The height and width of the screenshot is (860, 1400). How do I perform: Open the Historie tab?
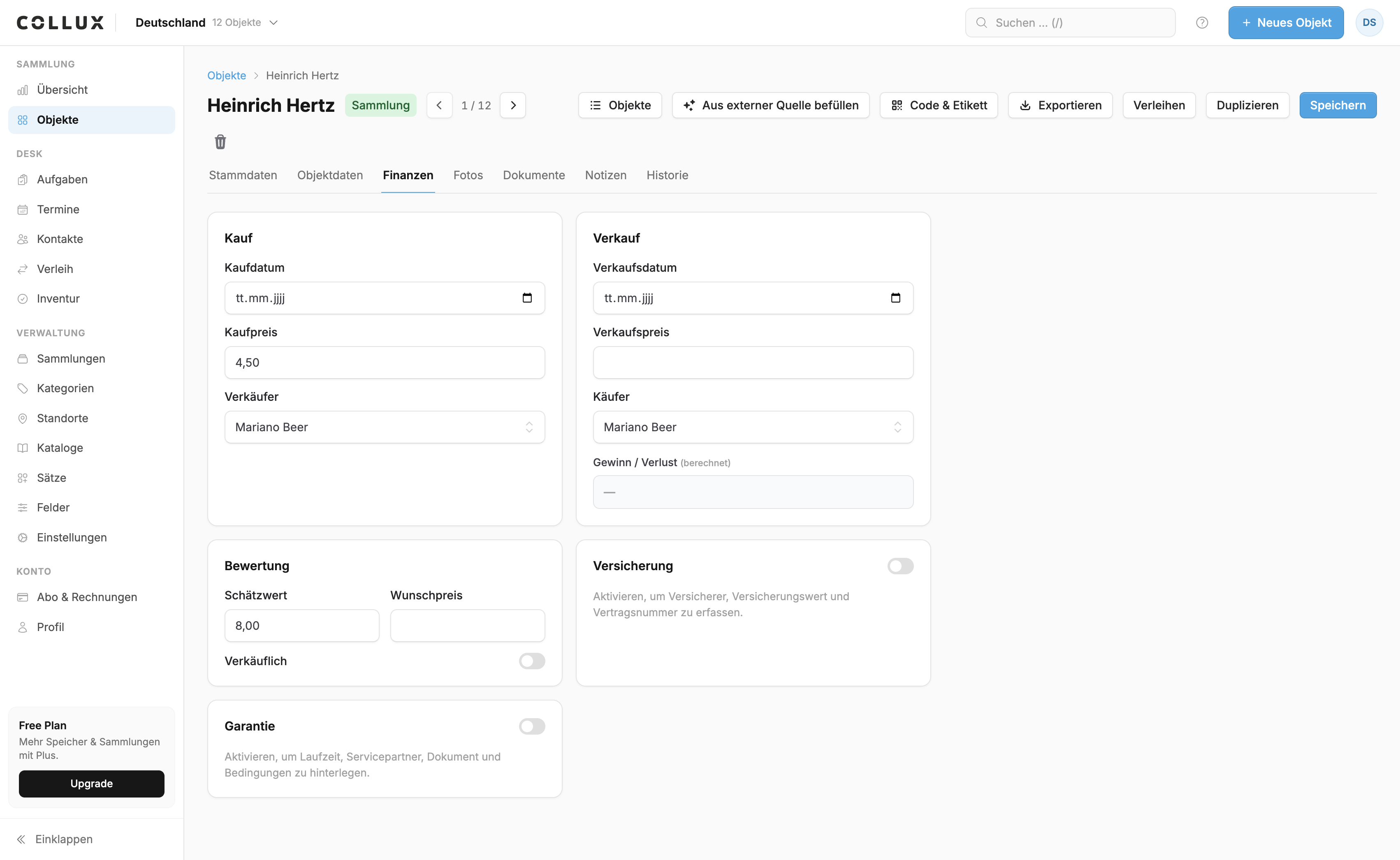[x=667, y=175]
